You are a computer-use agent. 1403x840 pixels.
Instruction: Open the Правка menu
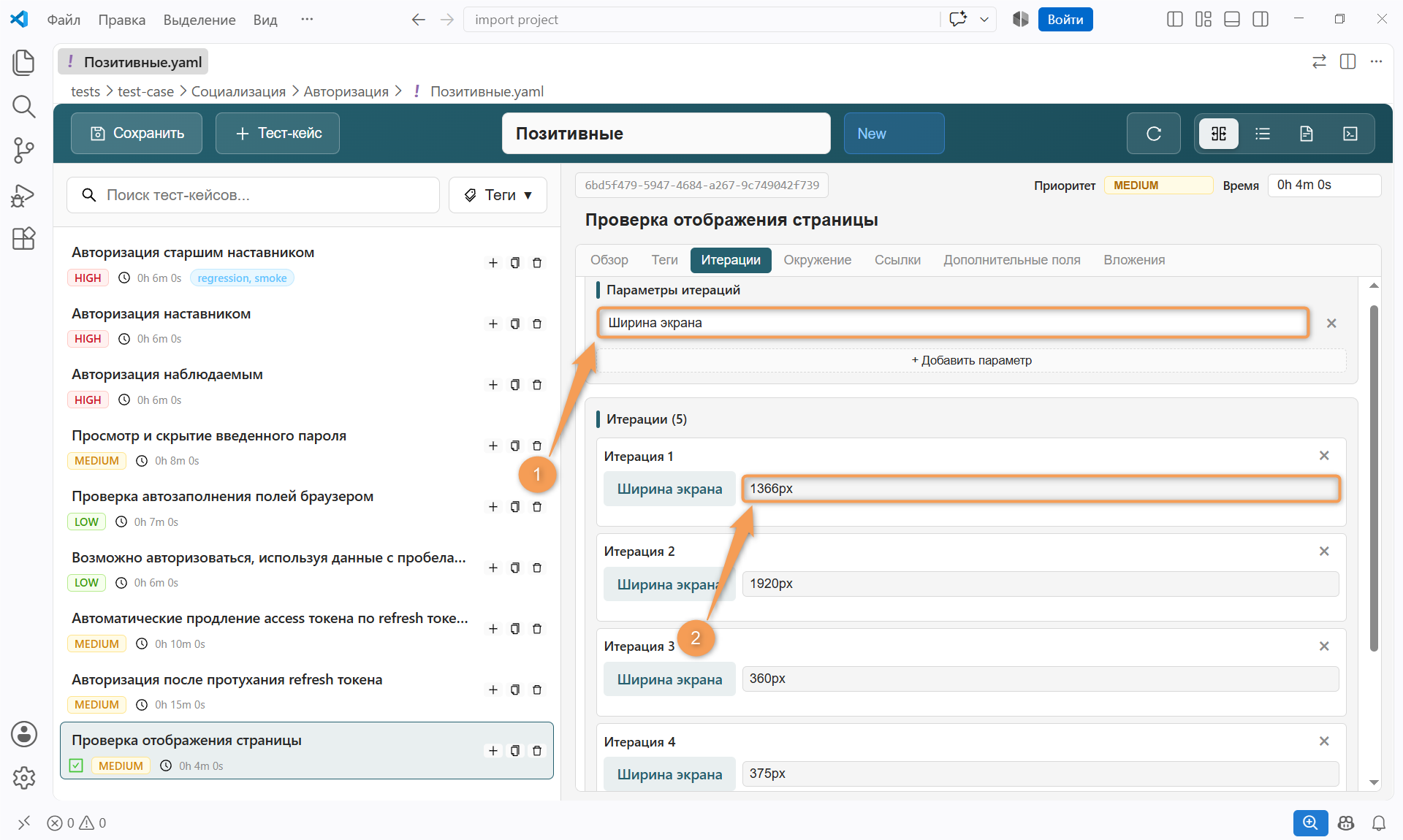[122, 20]
